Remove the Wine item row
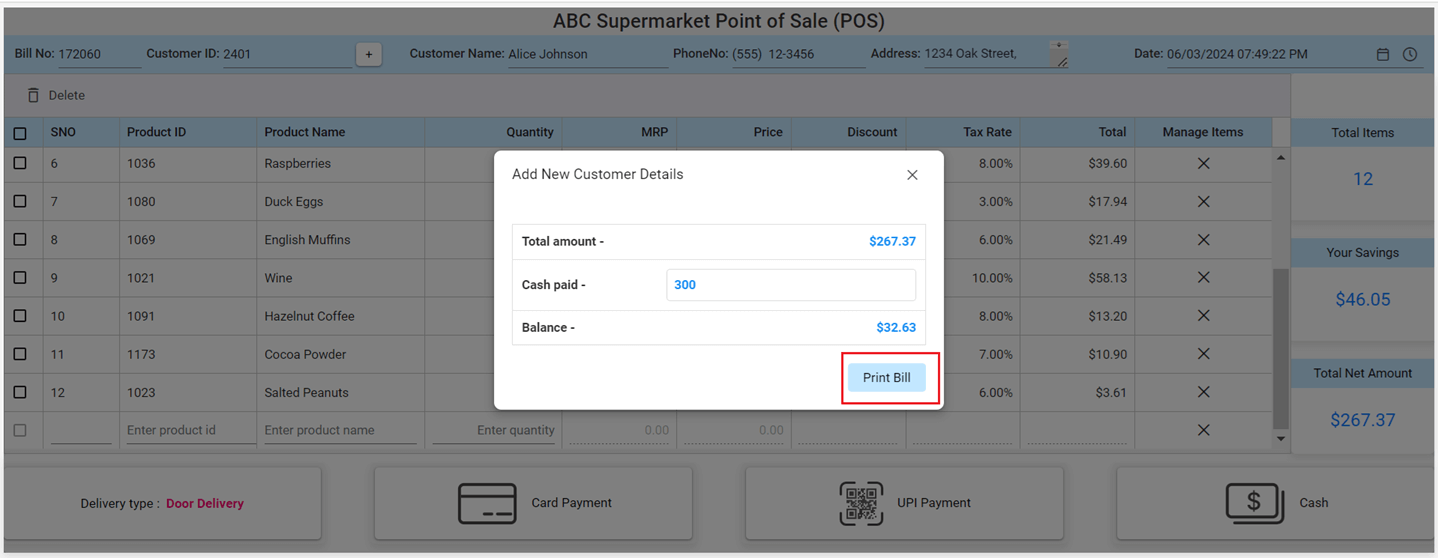 click(x=1203, y=278)
